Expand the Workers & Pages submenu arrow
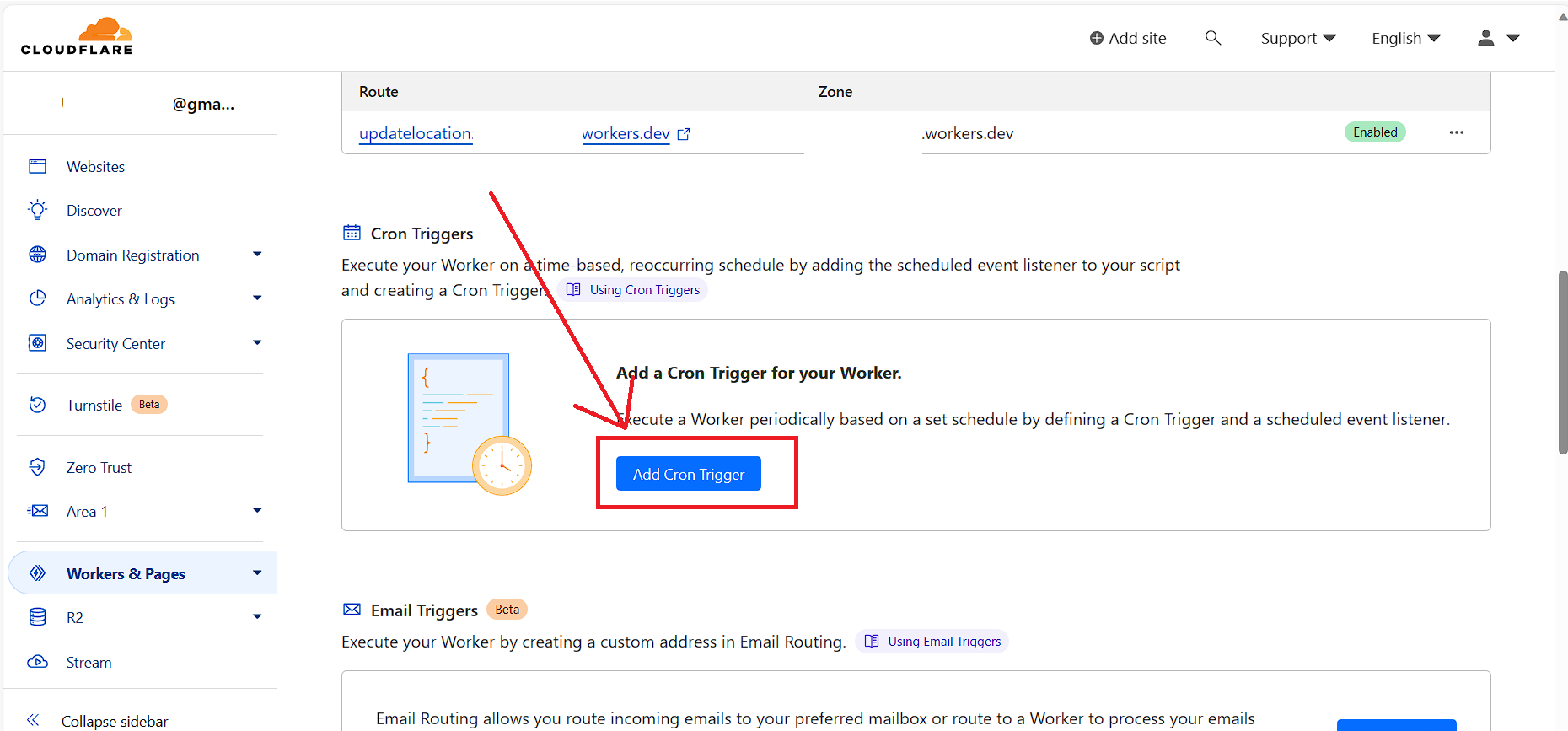Viewport: 1568px width, 731px height. tap(257, 573)
